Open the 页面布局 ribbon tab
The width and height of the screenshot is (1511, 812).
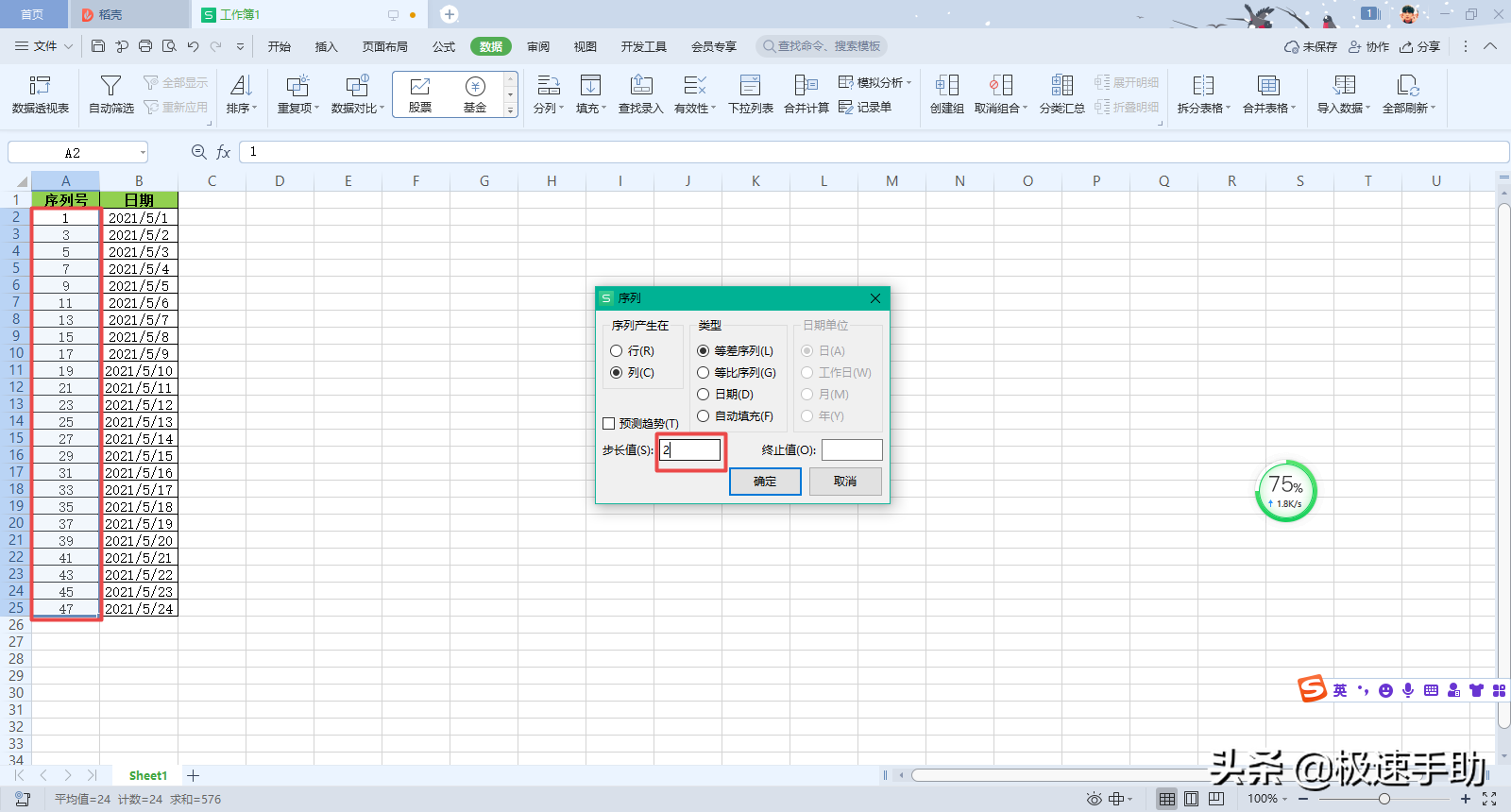[x=384, y=46]
